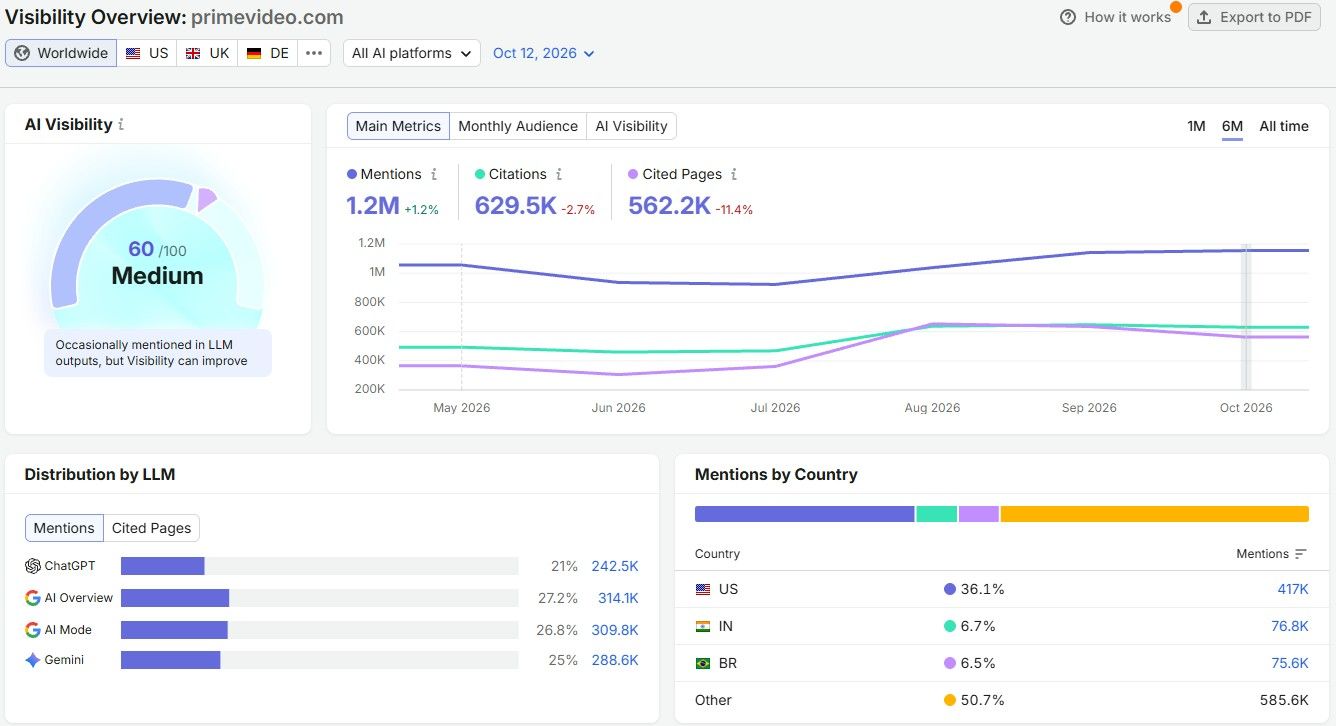Screen dimensions: 1336x726
Task: Switch to the AI Visibility chart tab
Action: [x=631, y=126]
